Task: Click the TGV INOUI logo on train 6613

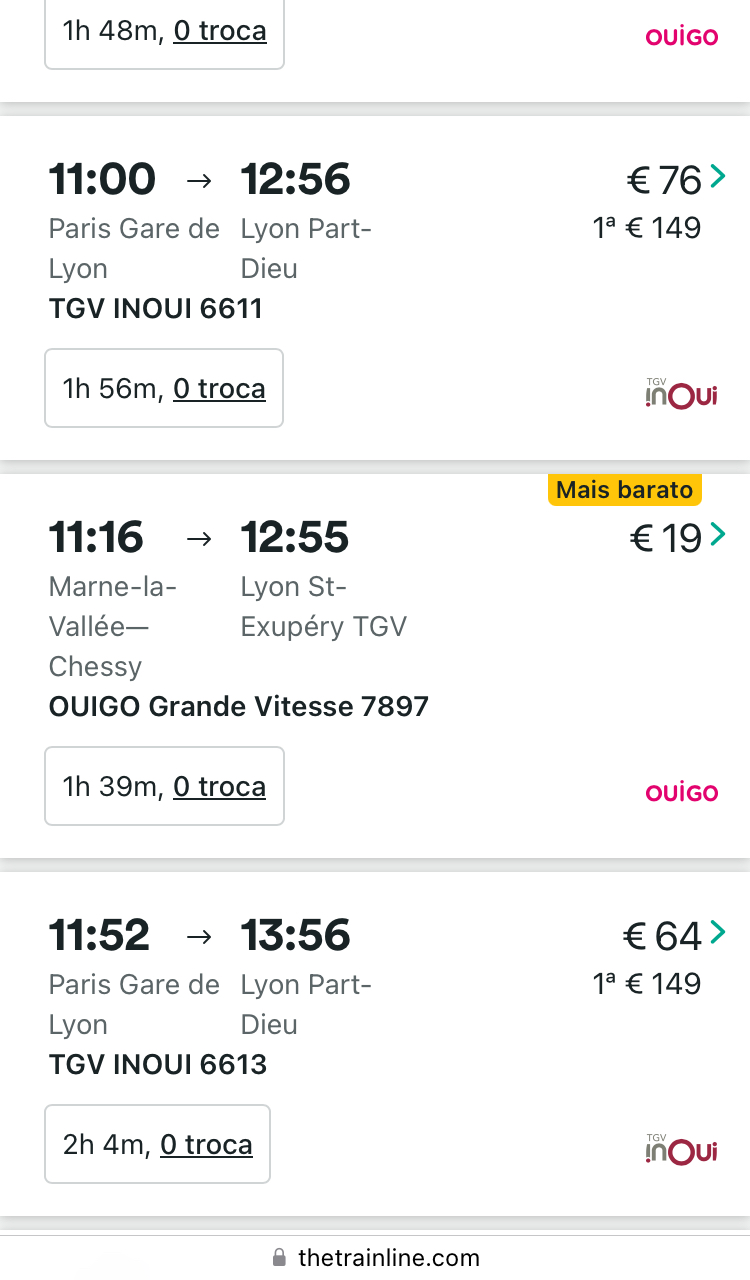Action: [x=682, y=1150]
